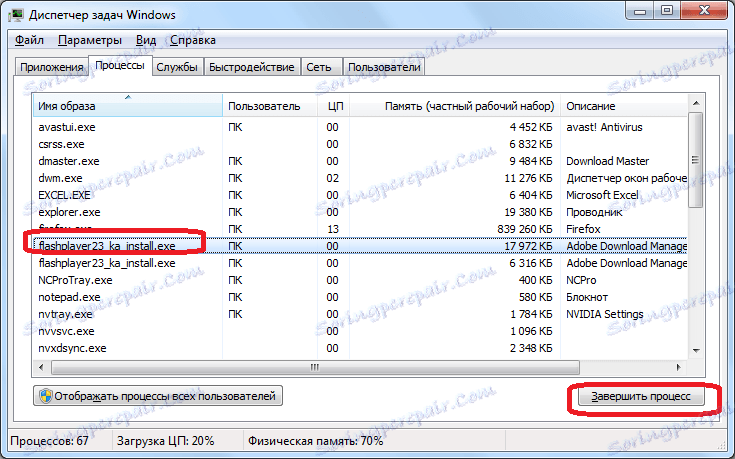The image size is (735, 459).
Task: Open the Справка menu
Action: click(x=193, y=40)
